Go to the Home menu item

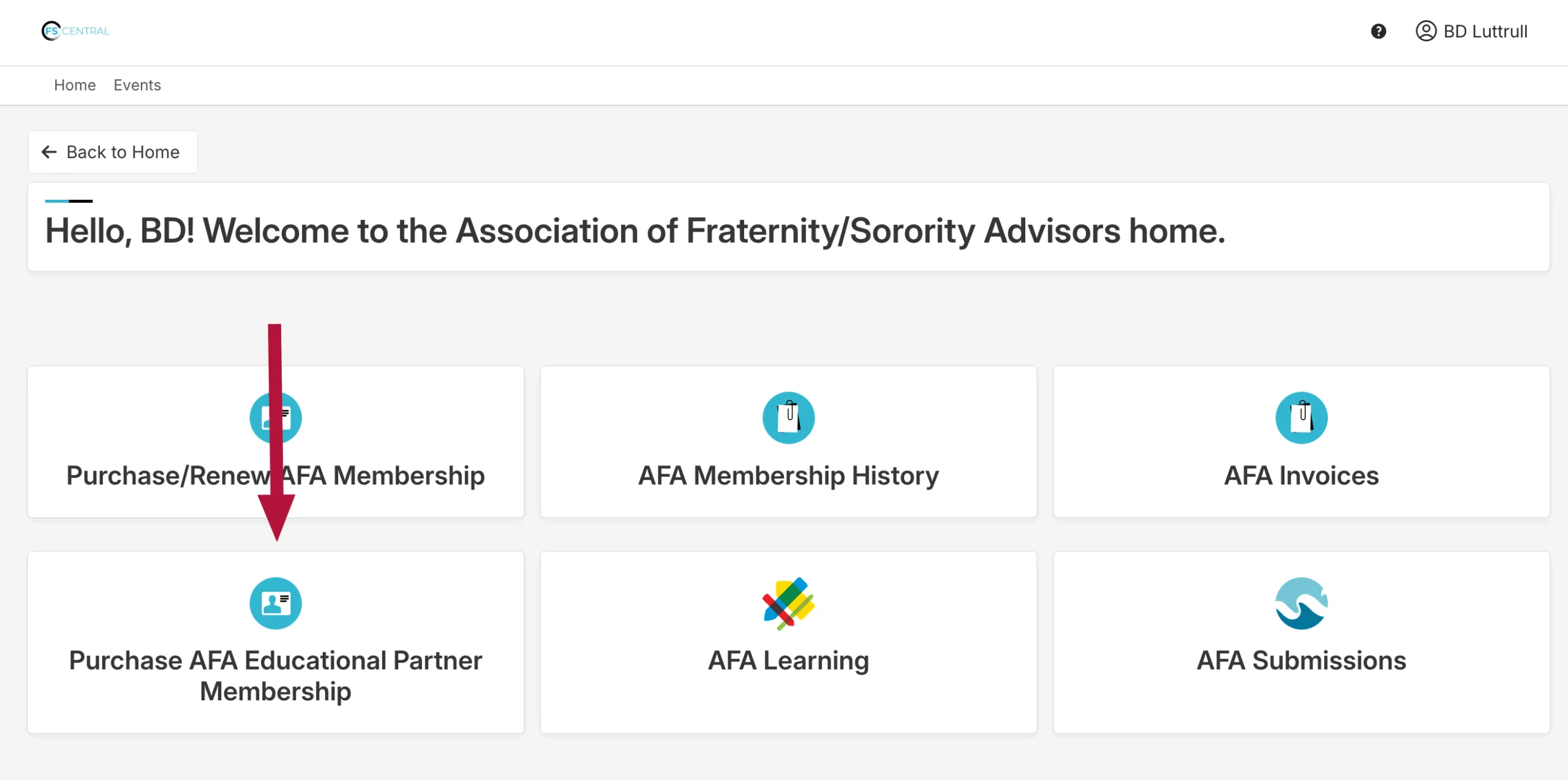tap(75, 85)
